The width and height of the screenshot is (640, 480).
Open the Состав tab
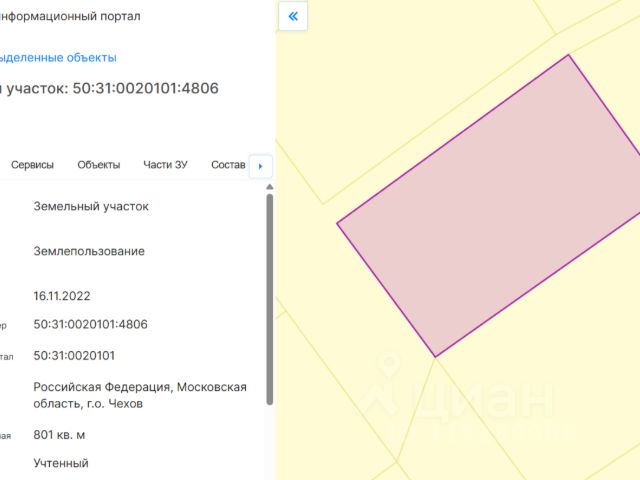228,165
